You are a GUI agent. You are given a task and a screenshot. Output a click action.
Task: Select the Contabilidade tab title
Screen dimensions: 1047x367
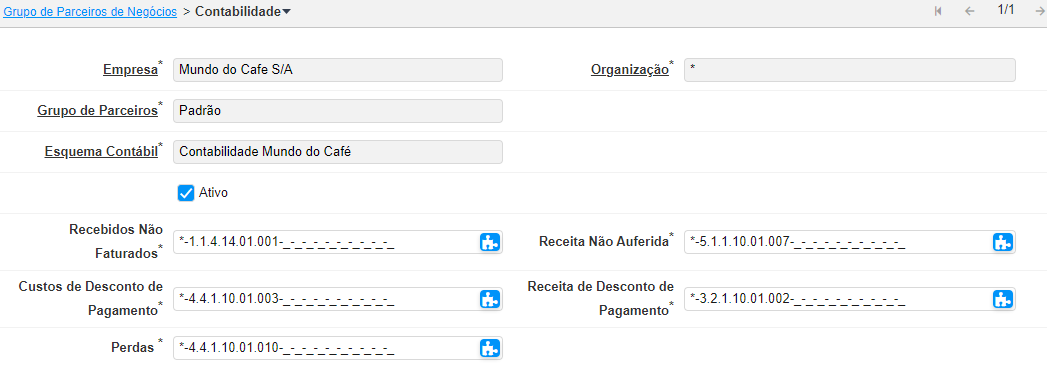coord(238,12)
